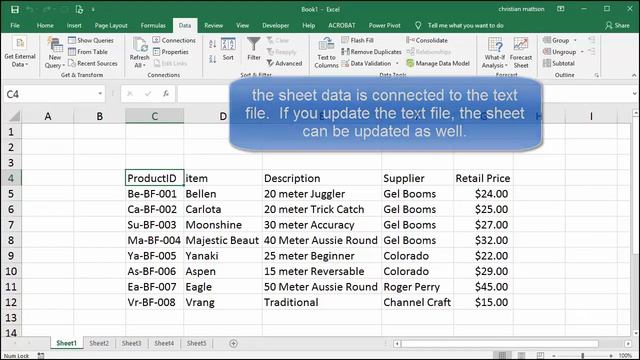This screenshot has width=640, height=360.
Task: Switch to the View tab
Action: click(x=242, y=25)
